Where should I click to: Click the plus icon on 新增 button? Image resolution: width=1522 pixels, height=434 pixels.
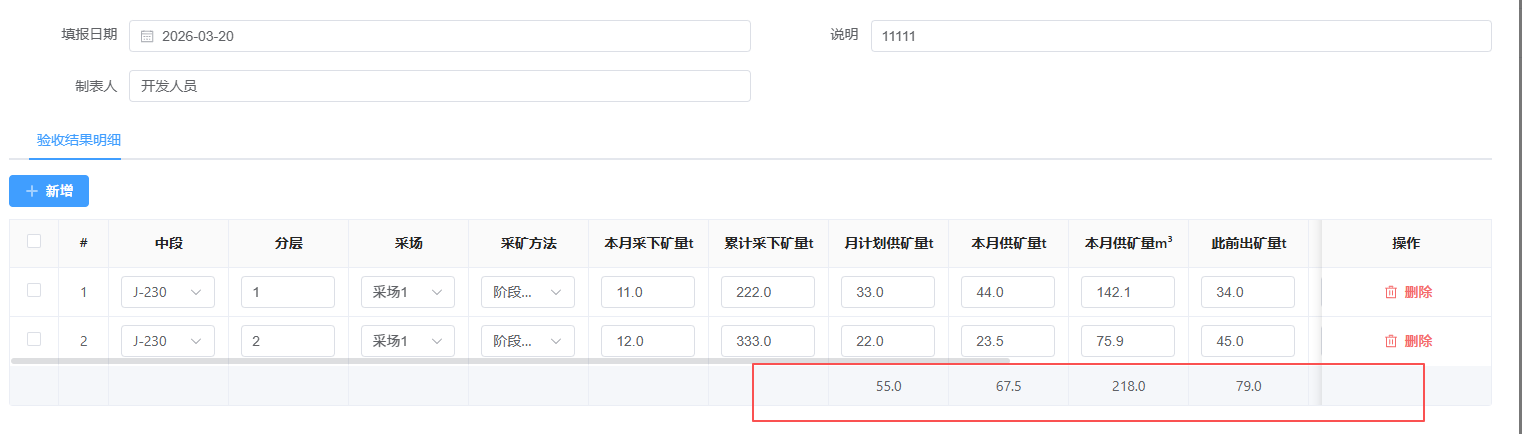32,191
